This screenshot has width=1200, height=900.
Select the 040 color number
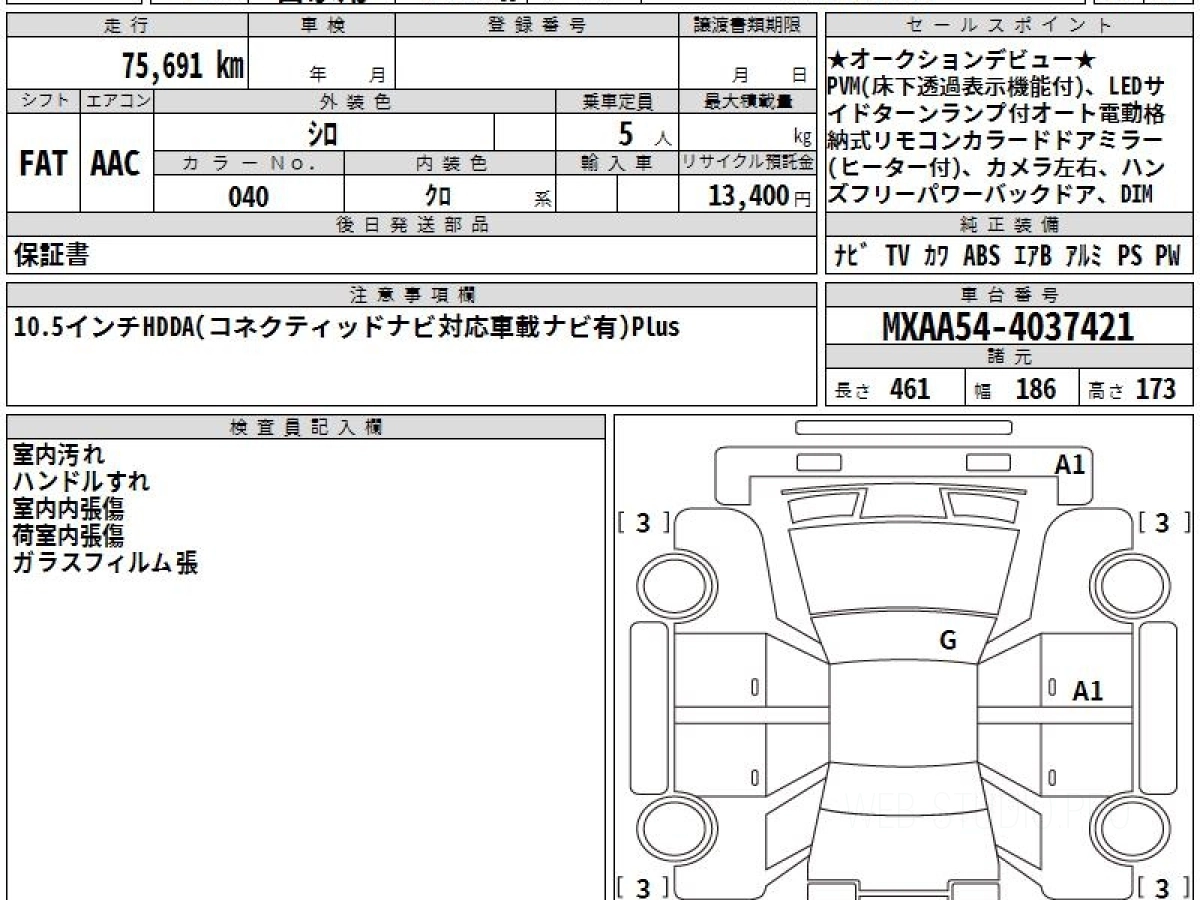coord(249,197)
